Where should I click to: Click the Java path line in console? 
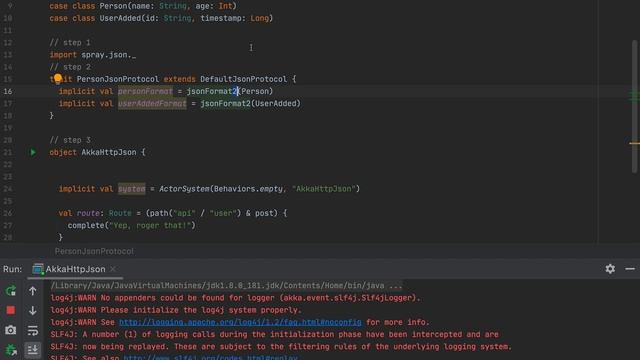226,286
